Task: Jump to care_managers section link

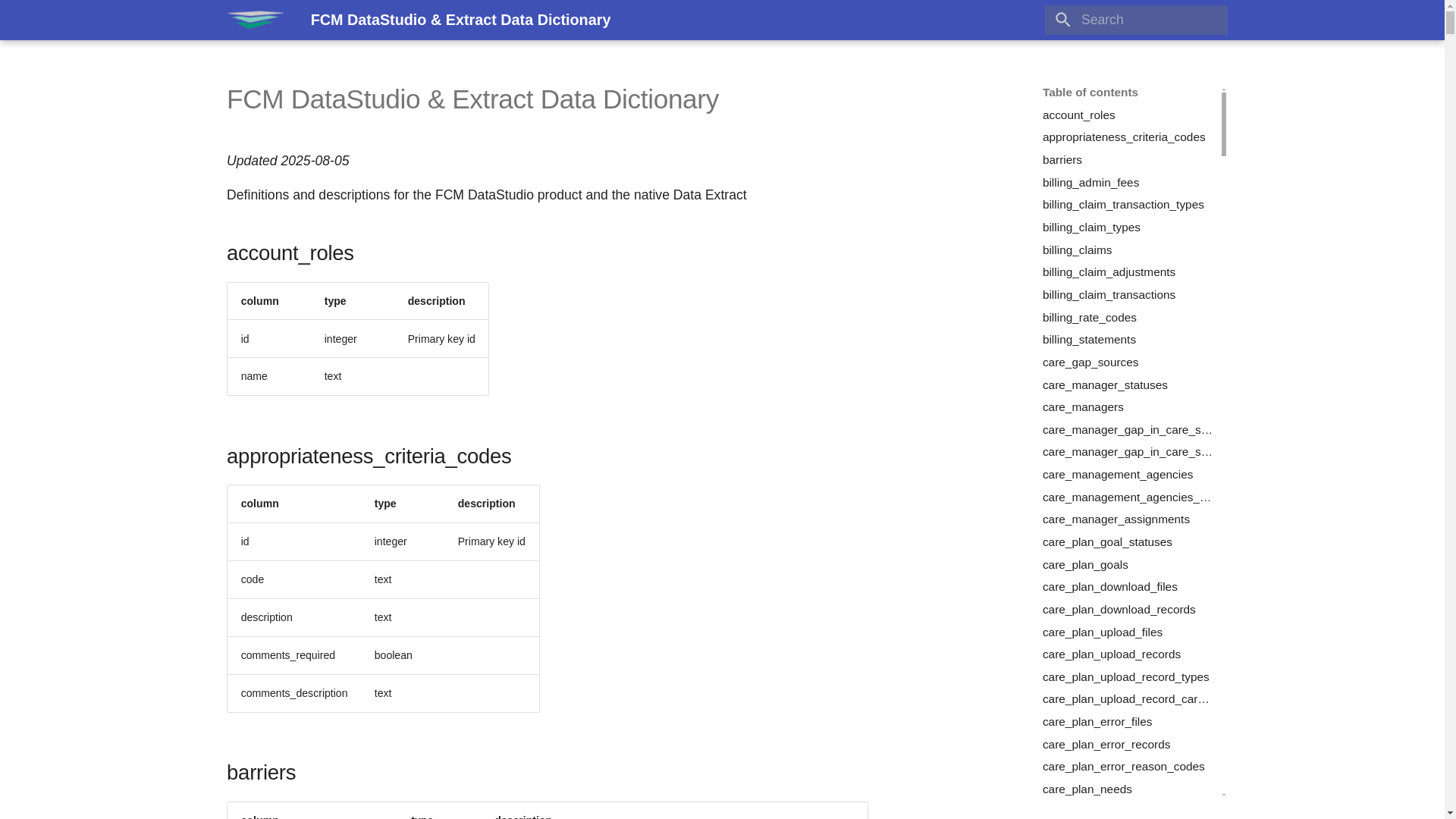Action: [x=1082, y=407]
